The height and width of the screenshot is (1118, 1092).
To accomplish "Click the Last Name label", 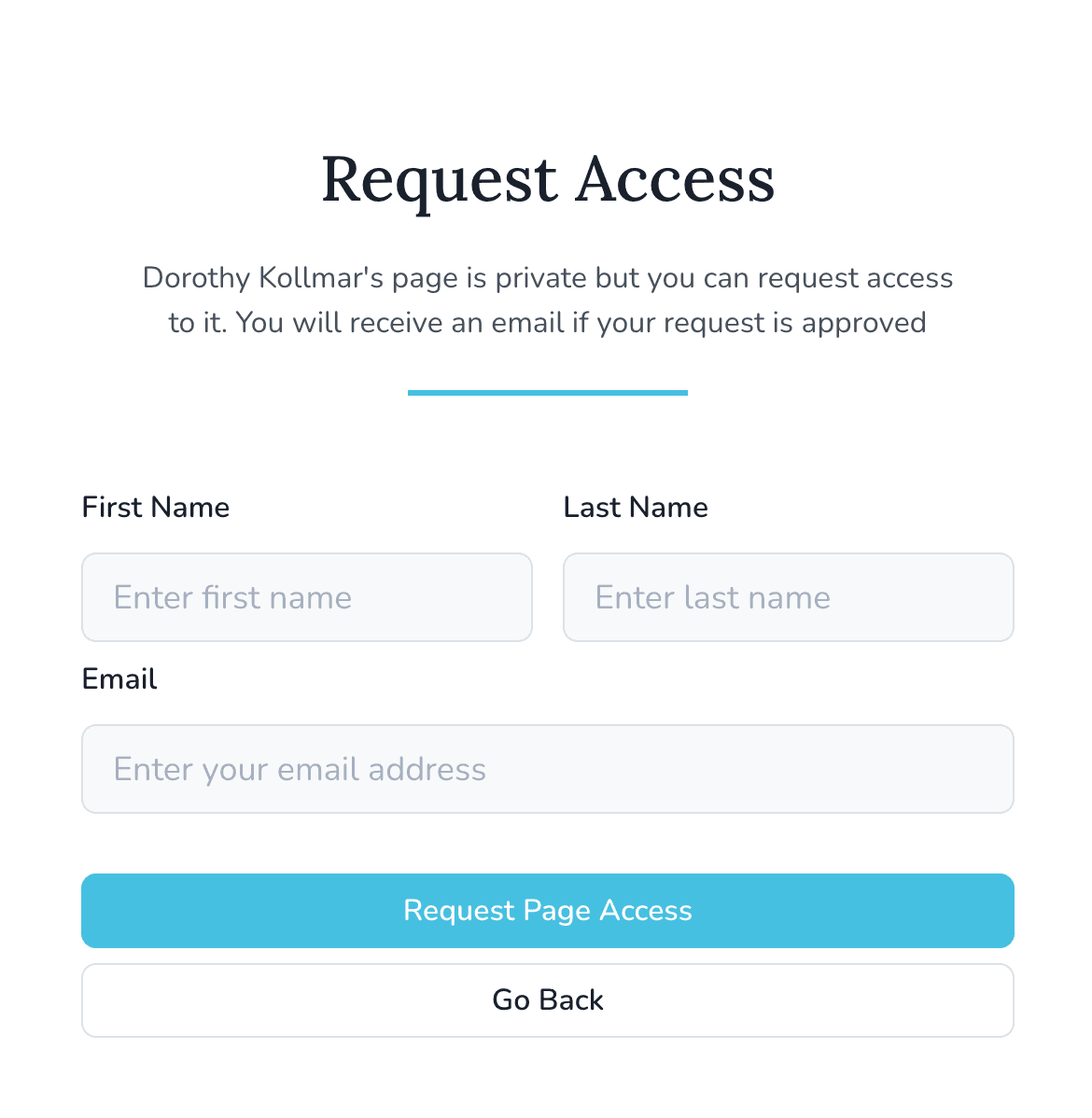I will click(636, 507).
